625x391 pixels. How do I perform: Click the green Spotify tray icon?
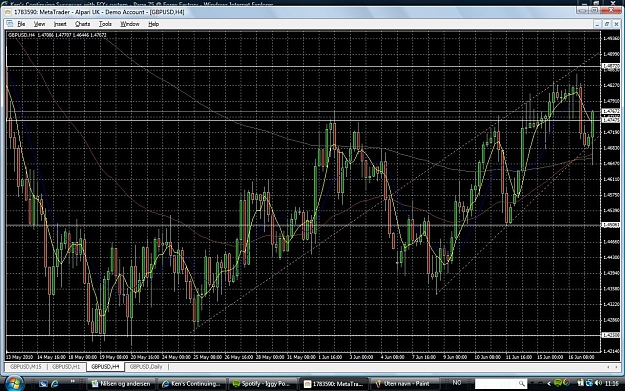[x=558, y=383]
